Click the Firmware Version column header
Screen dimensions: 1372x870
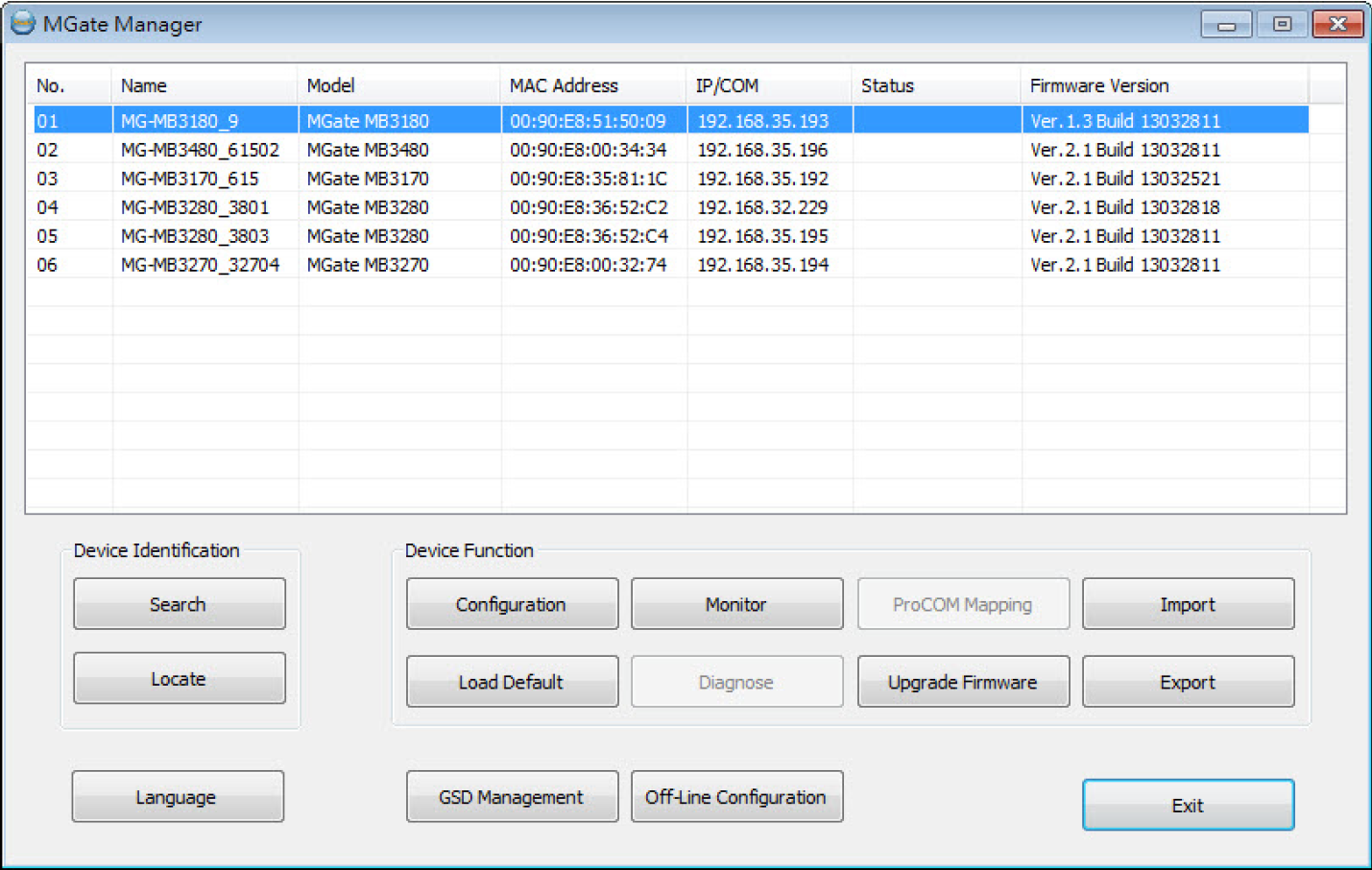[1164, 85]
